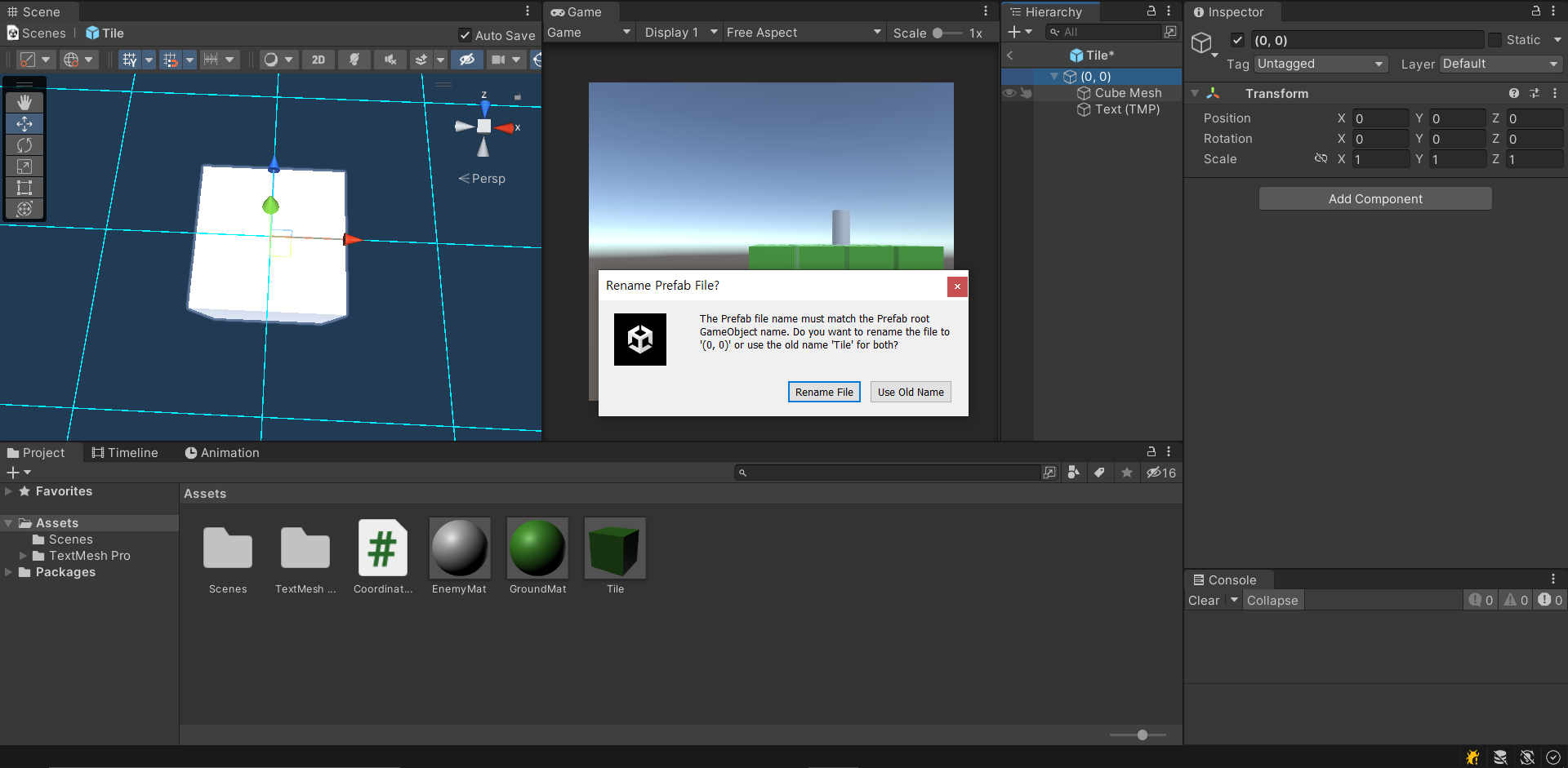Select the Scale tool
The height and width of the screenshot is (768, 1568).
pyautogui.click(x=24, y=166)
